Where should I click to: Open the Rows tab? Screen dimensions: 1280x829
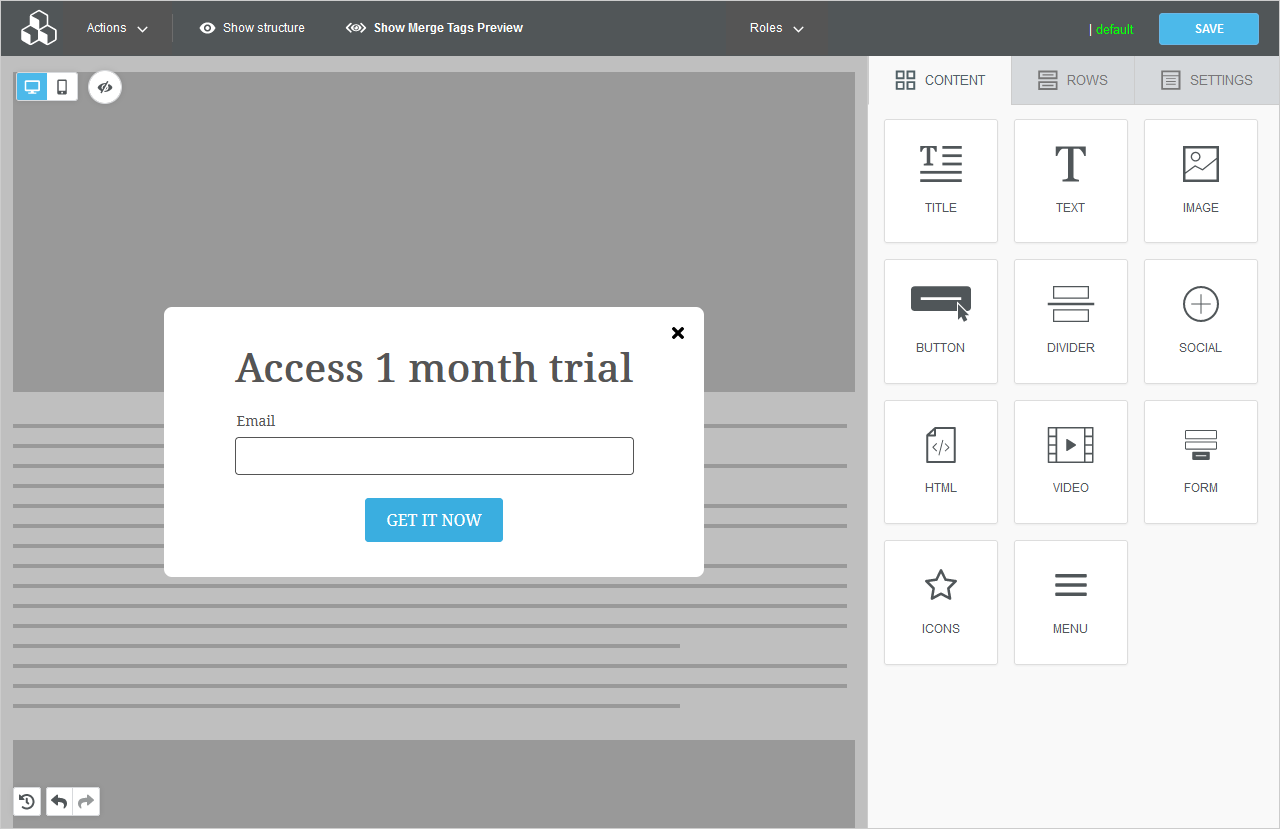coord(1072,80)
